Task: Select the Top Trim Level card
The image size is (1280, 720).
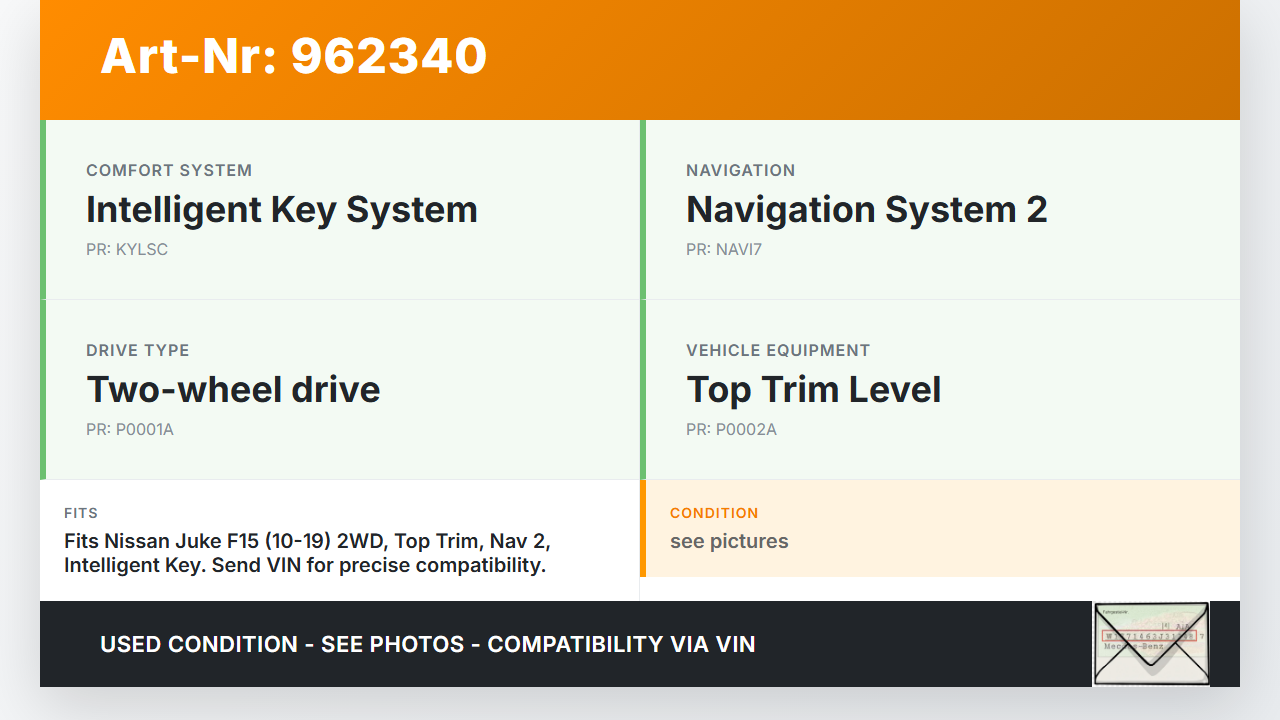Action: pos(940,390)
